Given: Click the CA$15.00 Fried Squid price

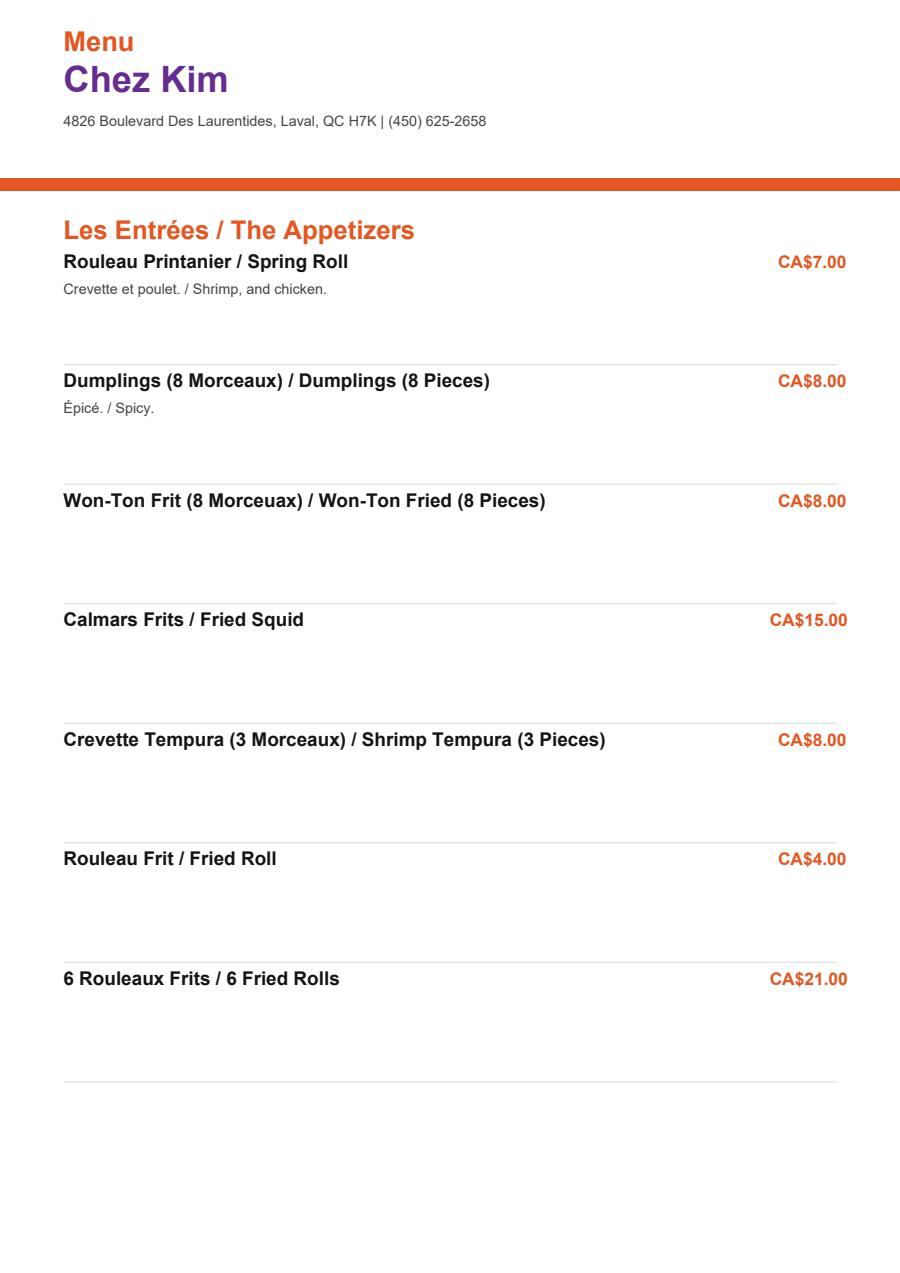Looking at the screenshot, I should tap(808, 620).
